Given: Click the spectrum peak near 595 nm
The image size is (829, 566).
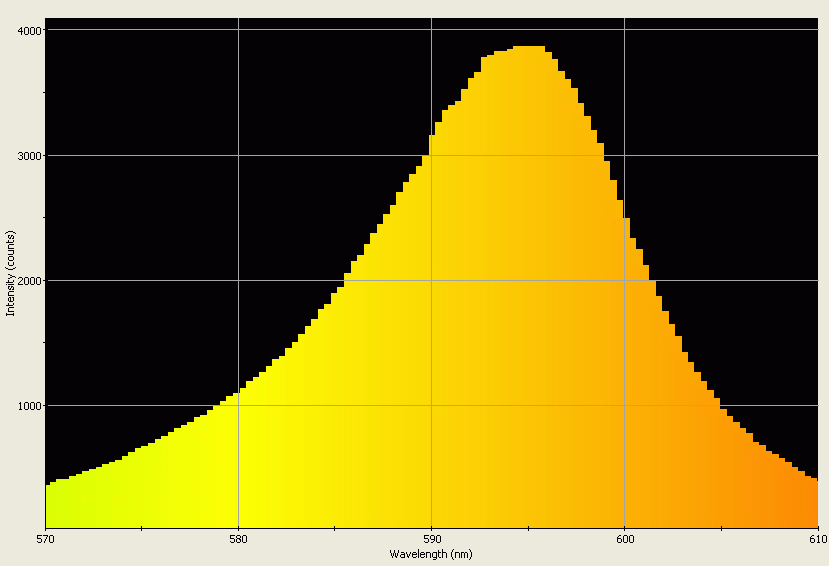Looking at the screenshot, I should pos(528,50).
